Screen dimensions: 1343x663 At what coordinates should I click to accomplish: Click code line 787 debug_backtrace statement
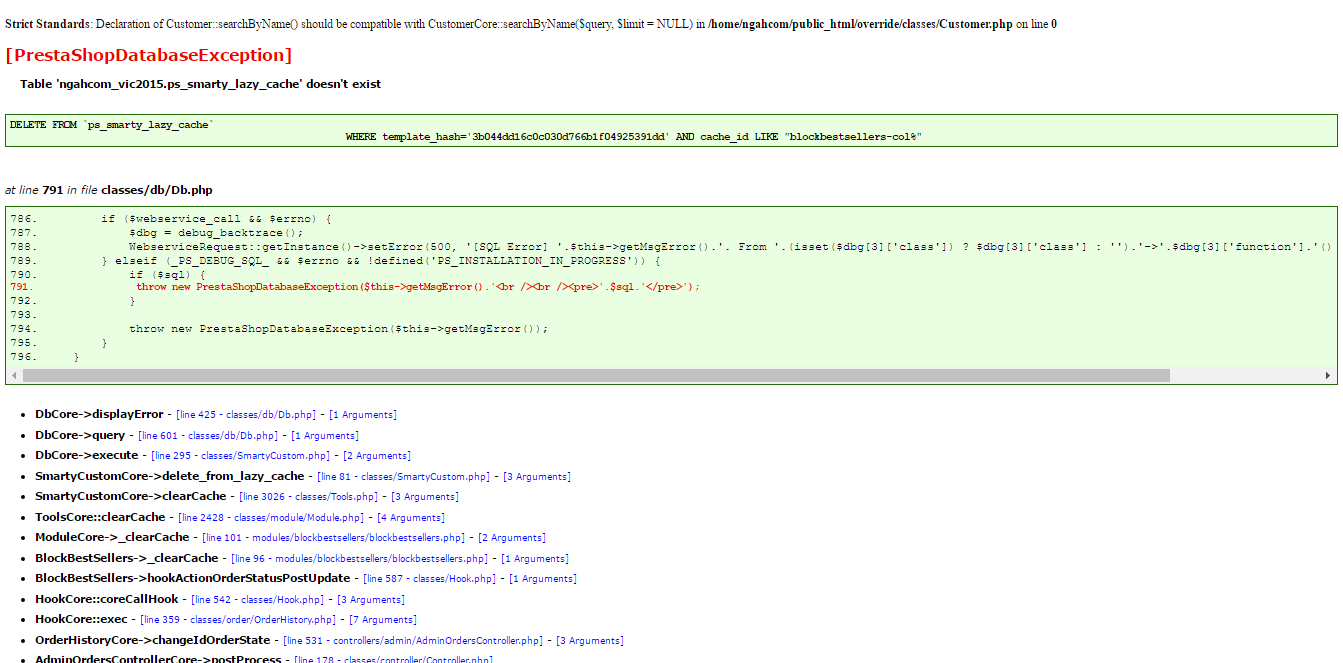[x=216, y=233]
